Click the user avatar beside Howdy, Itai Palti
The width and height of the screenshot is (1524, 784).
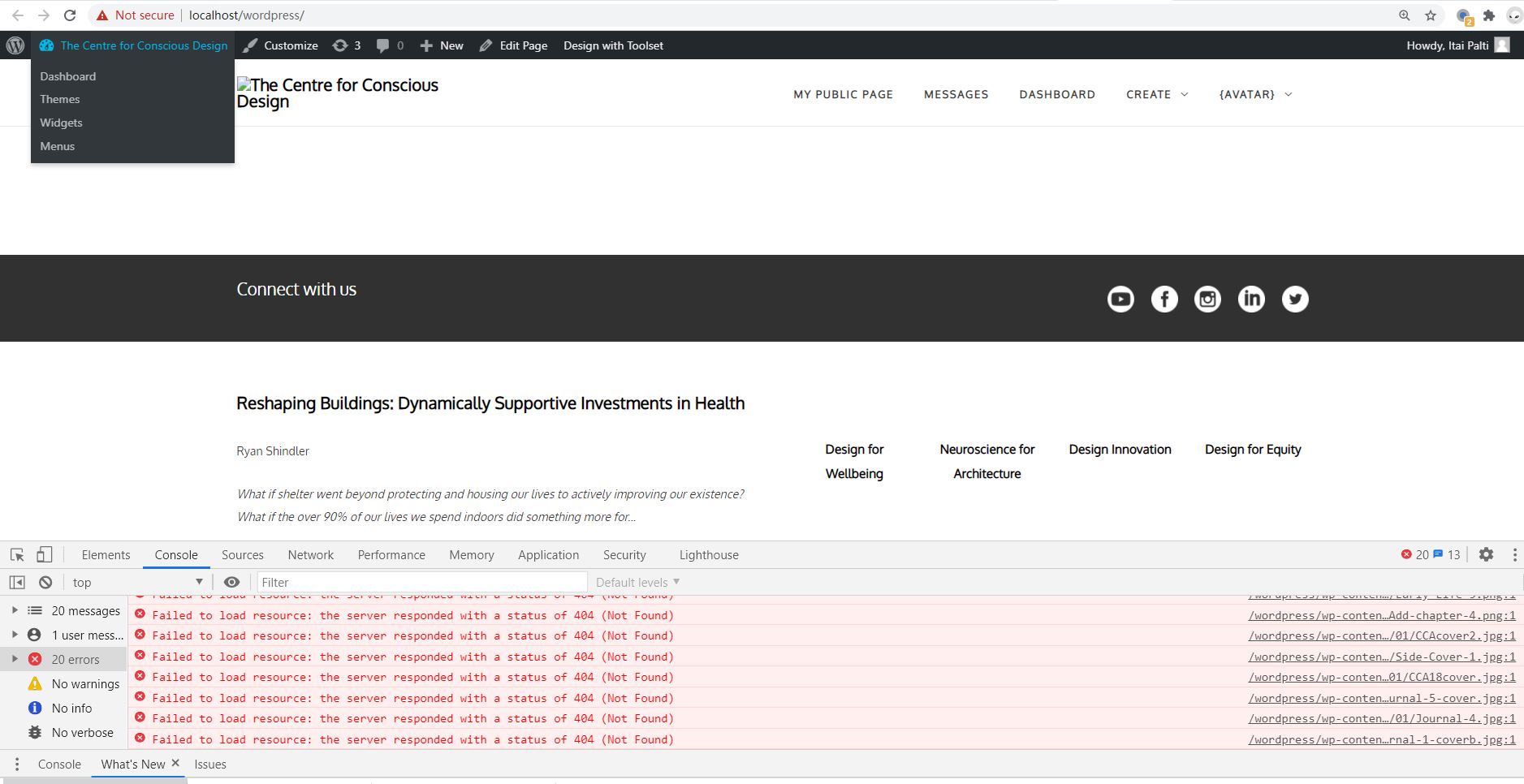click(x=1502, y=45)
